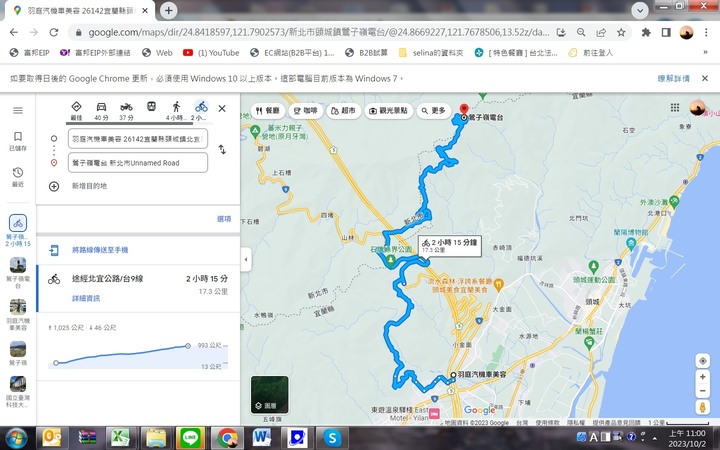Open the Google account avatar on the map
Viewport: 720px width, 450px height.
697,108
